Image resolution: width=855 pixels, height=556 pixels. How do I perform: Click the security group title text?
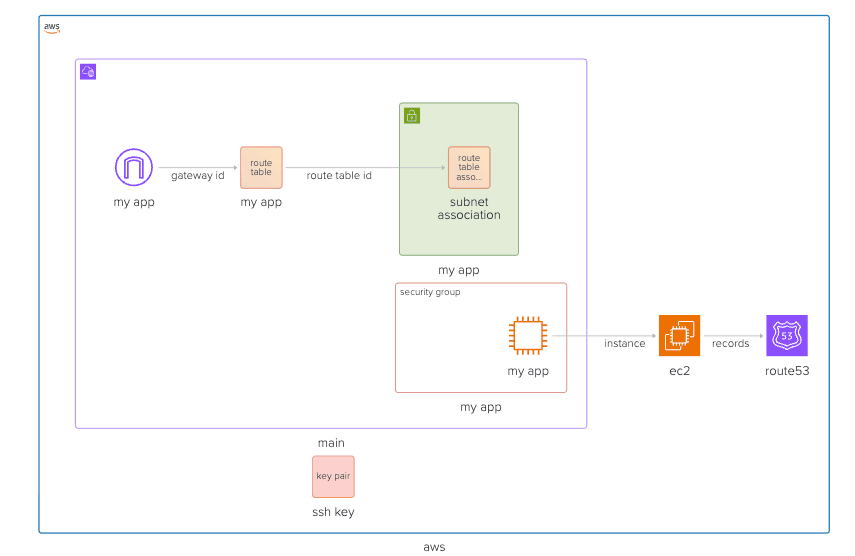tap(430, 292)
